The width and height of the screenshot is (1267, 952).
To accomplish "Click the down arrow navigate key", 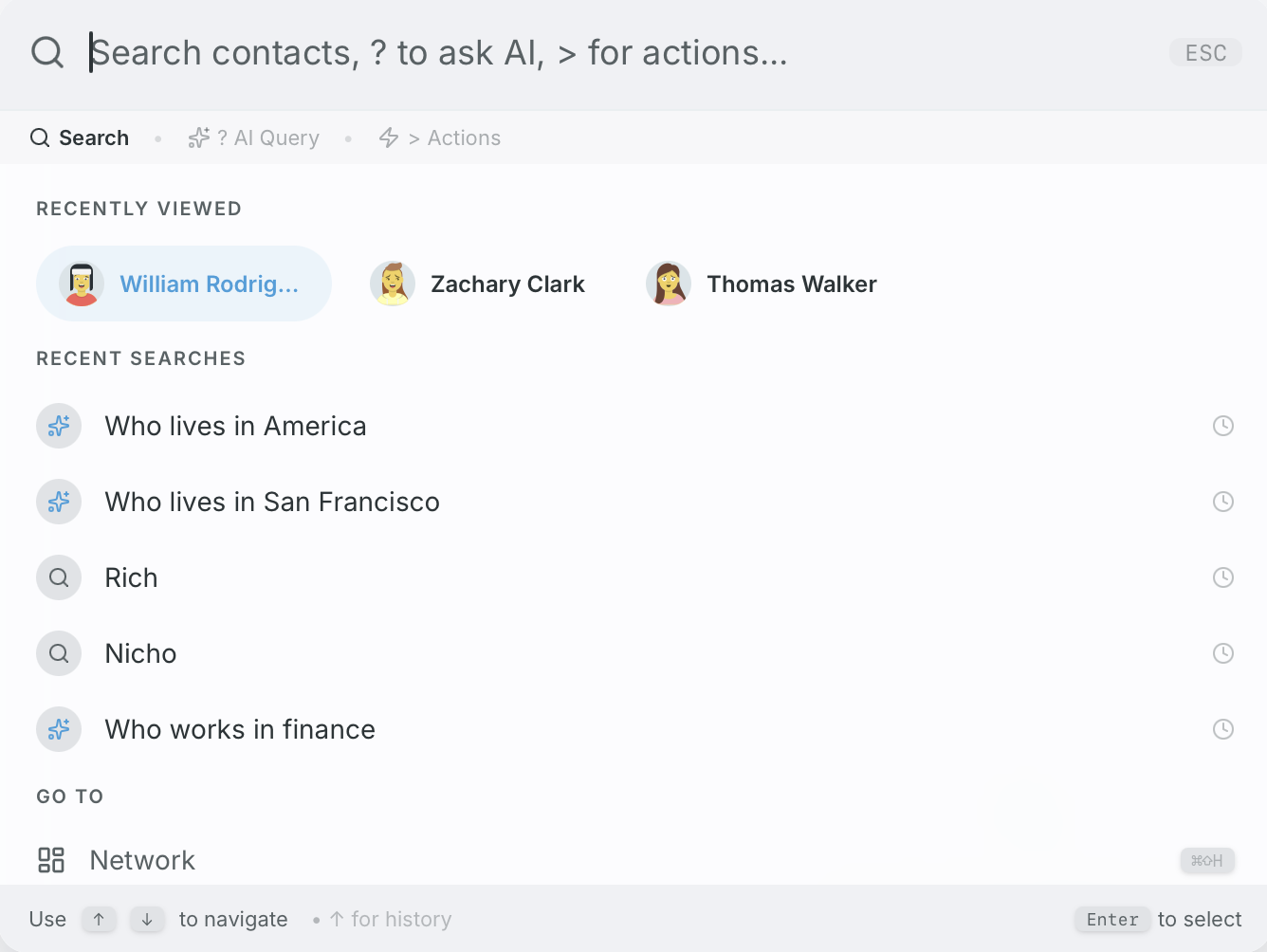I will pos(147,919).
